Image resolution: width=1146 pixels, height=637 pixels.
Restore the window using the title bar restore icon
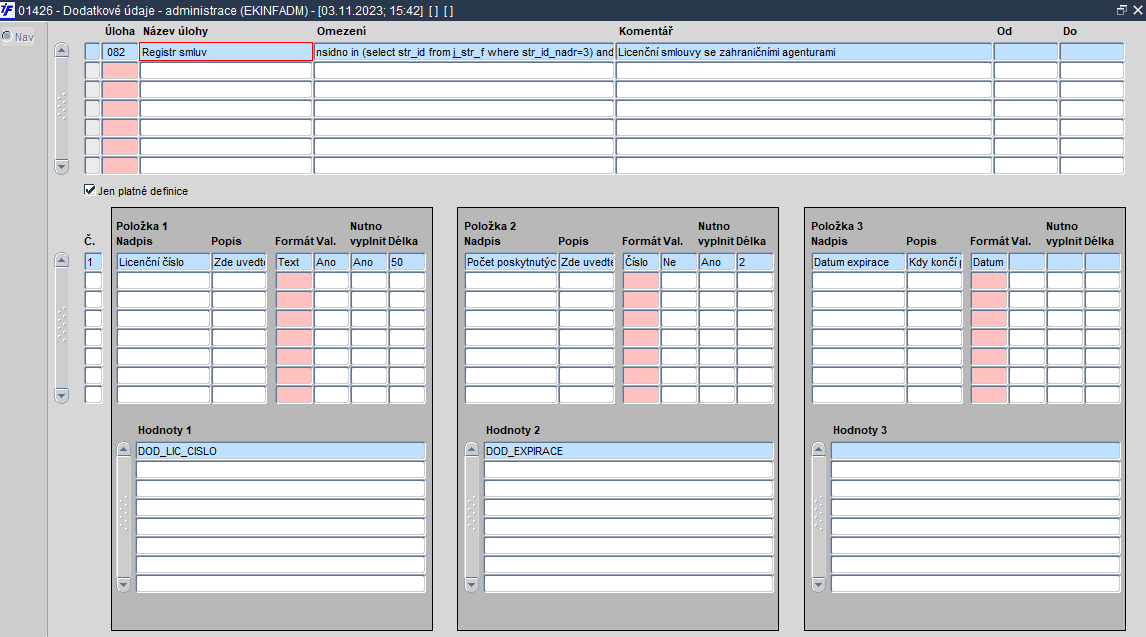pos(1122,10)
